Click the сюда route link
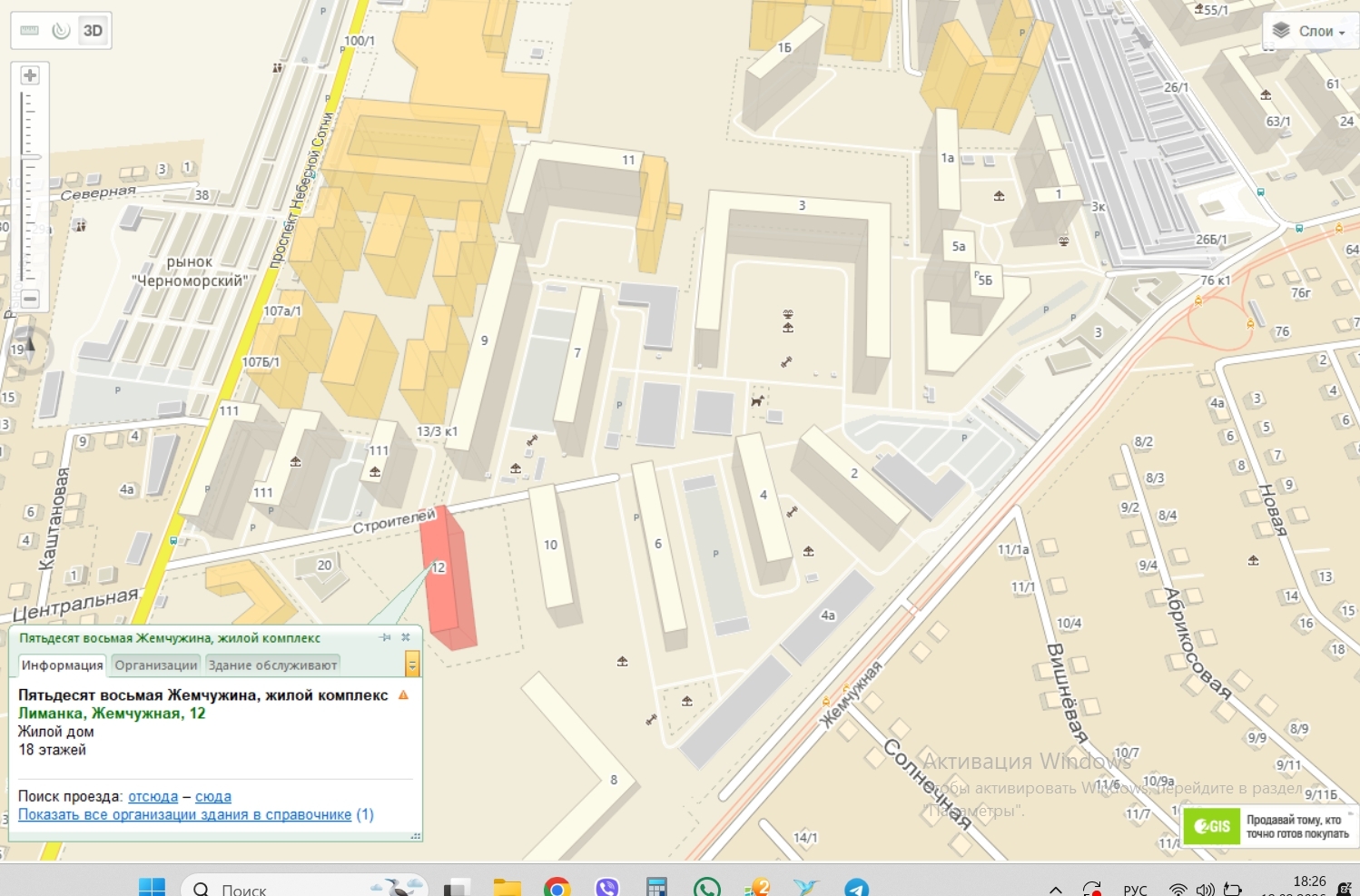Image resolution: width=1360 pixels, height=896 pixels. point(213,796)
